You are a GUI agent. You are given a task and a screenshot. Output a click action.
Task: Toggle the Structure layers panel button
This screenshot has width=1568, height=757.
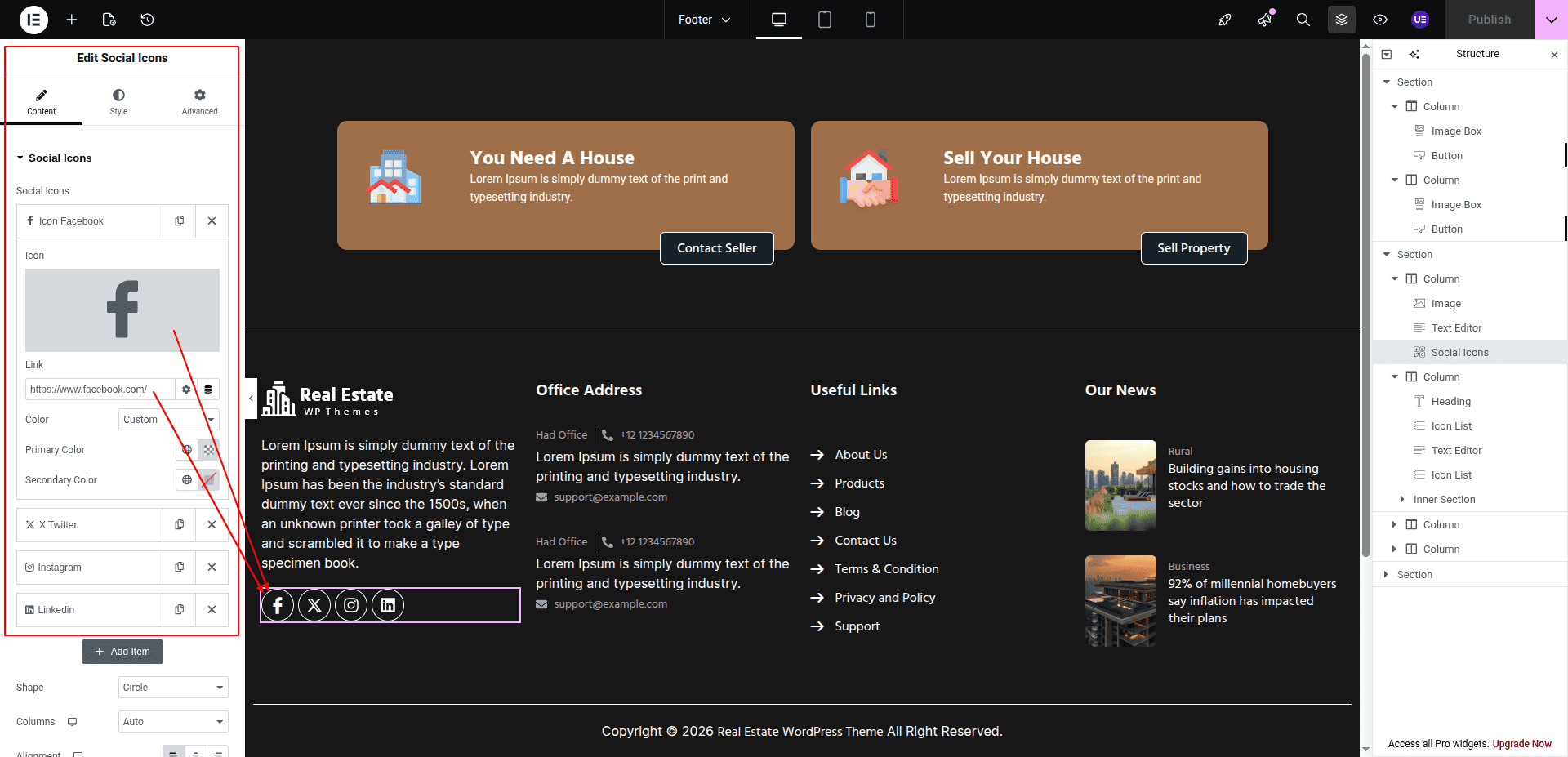[x=1342, y=20]
